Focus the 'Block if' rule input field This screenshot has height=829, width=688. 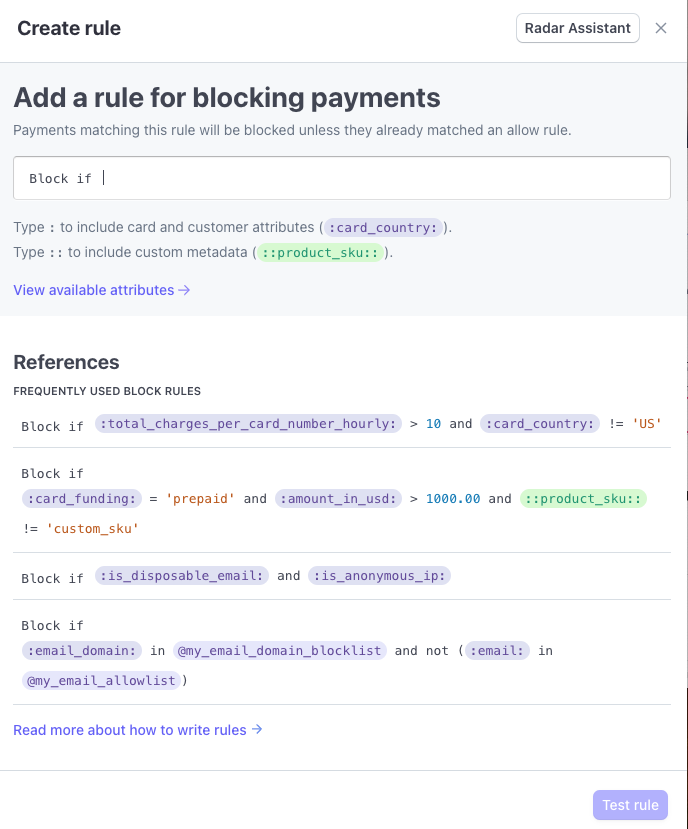[x=341, y=178]
